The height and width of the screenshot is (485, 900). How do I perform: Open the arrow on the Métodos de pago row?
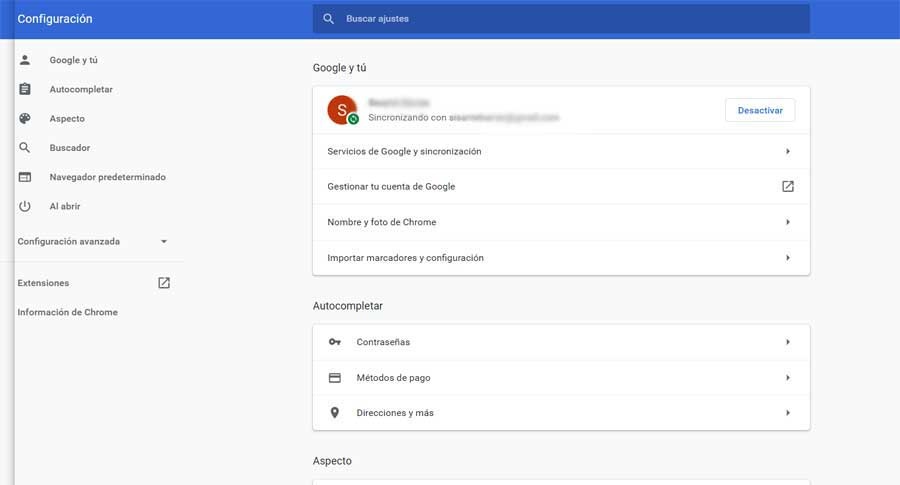click(x=788, y=378)
